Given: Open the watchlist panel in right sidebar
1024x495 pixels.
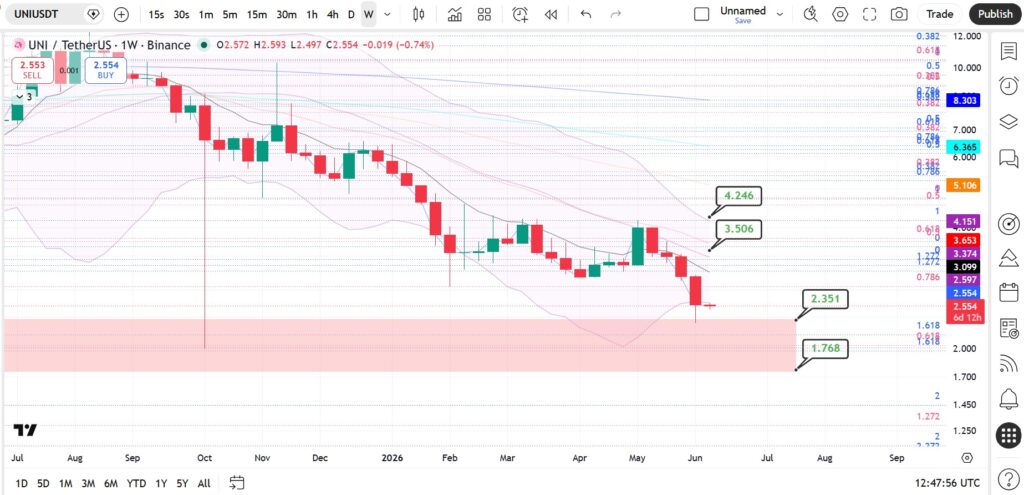Looking at the screenshot, I should click(x=1008, y=51).
